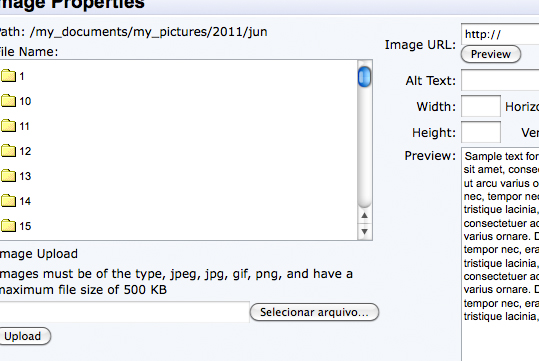This screenshot has height=361, width=539.
Task: Open folder icon labeled 15
Action: [x=8, y=226]
